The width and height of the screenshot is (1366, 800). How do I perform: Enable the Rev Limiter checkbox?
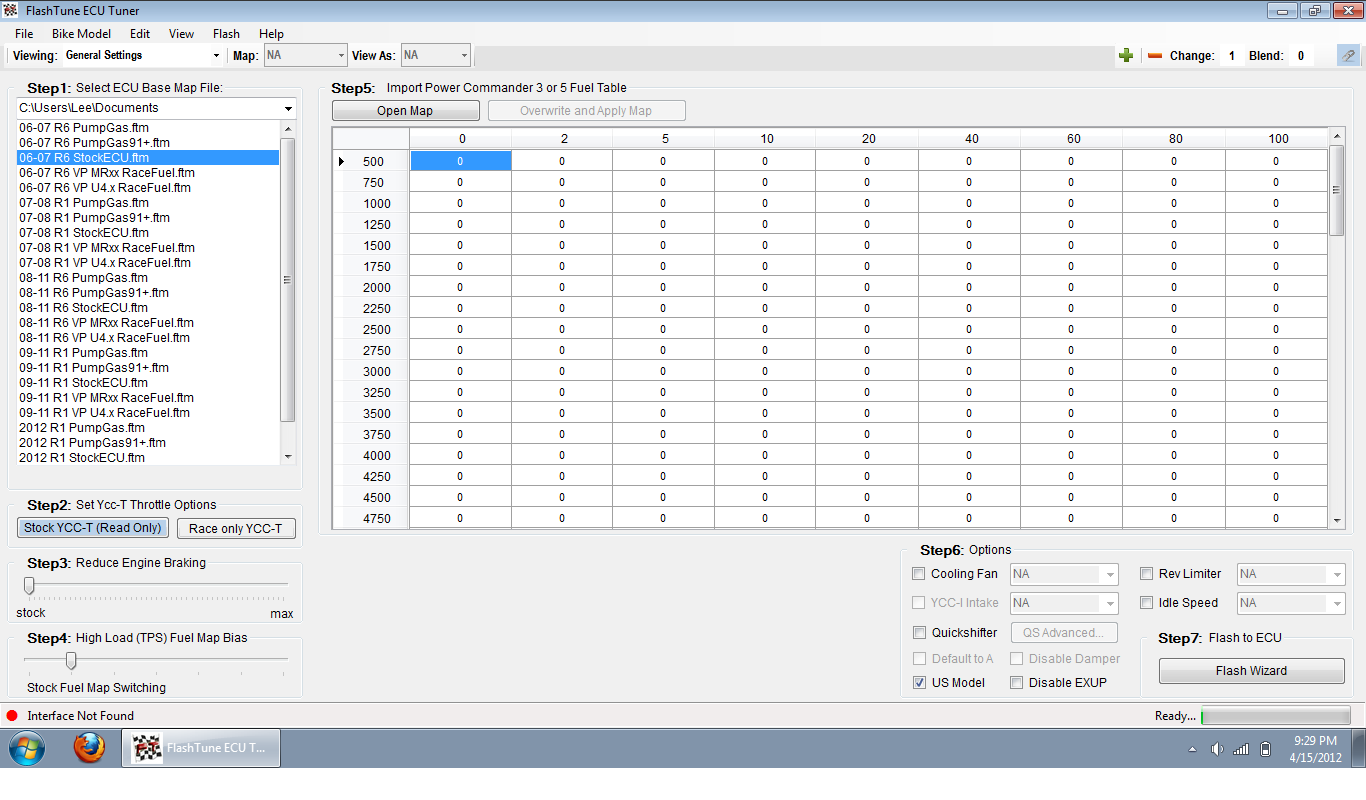click(1147, 574)
